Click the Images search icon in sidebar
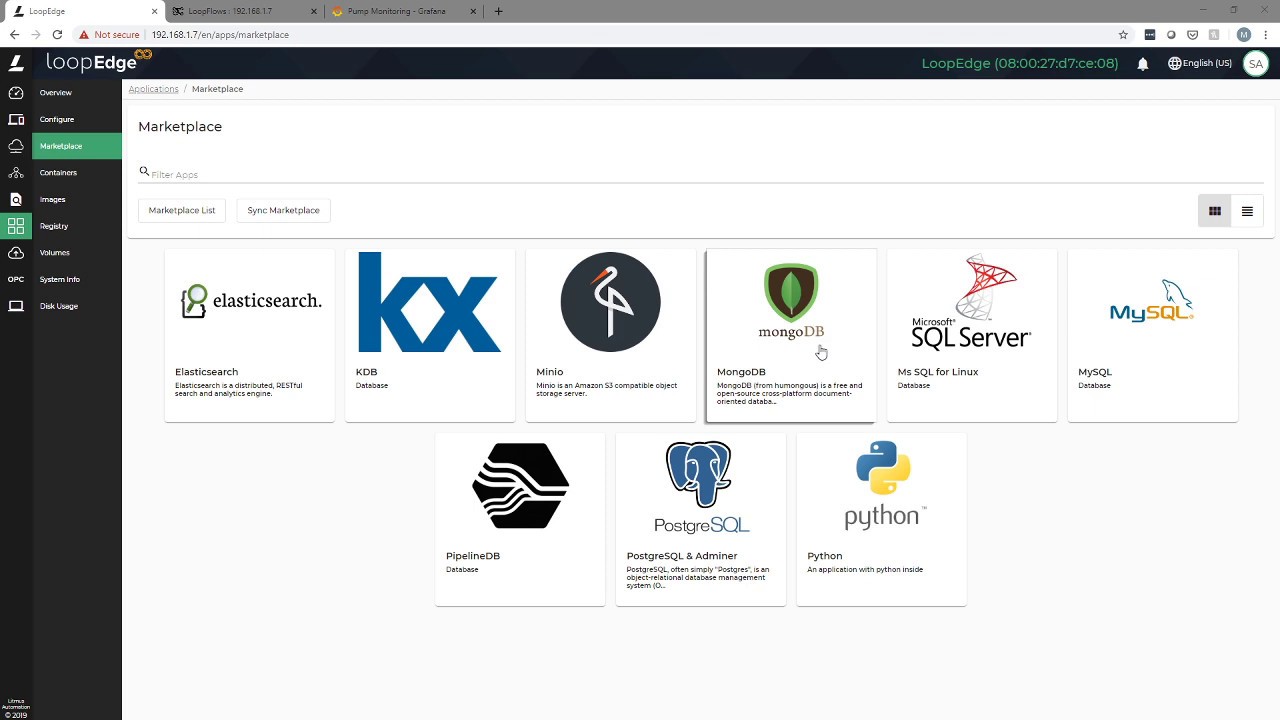1280x720 pixels. (x=16, y=199)
